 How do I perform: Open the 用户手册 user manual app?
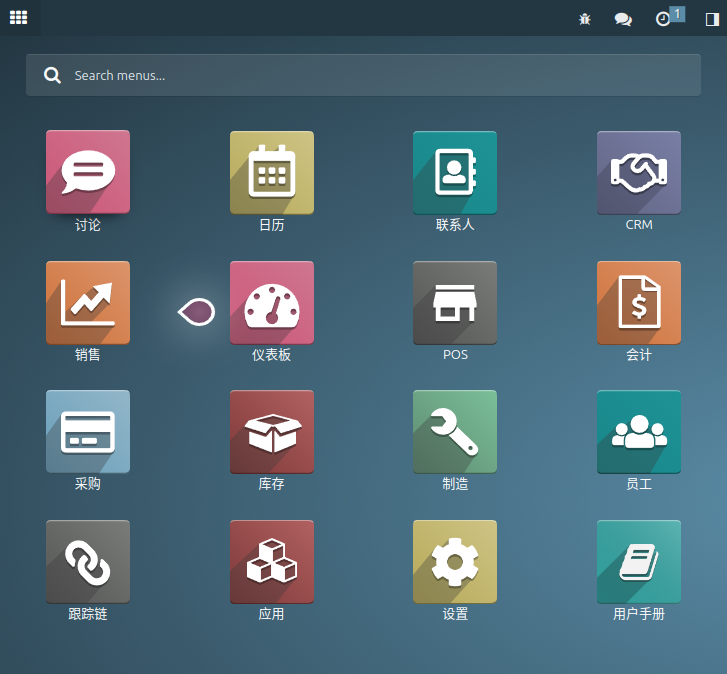pos(639,561)
